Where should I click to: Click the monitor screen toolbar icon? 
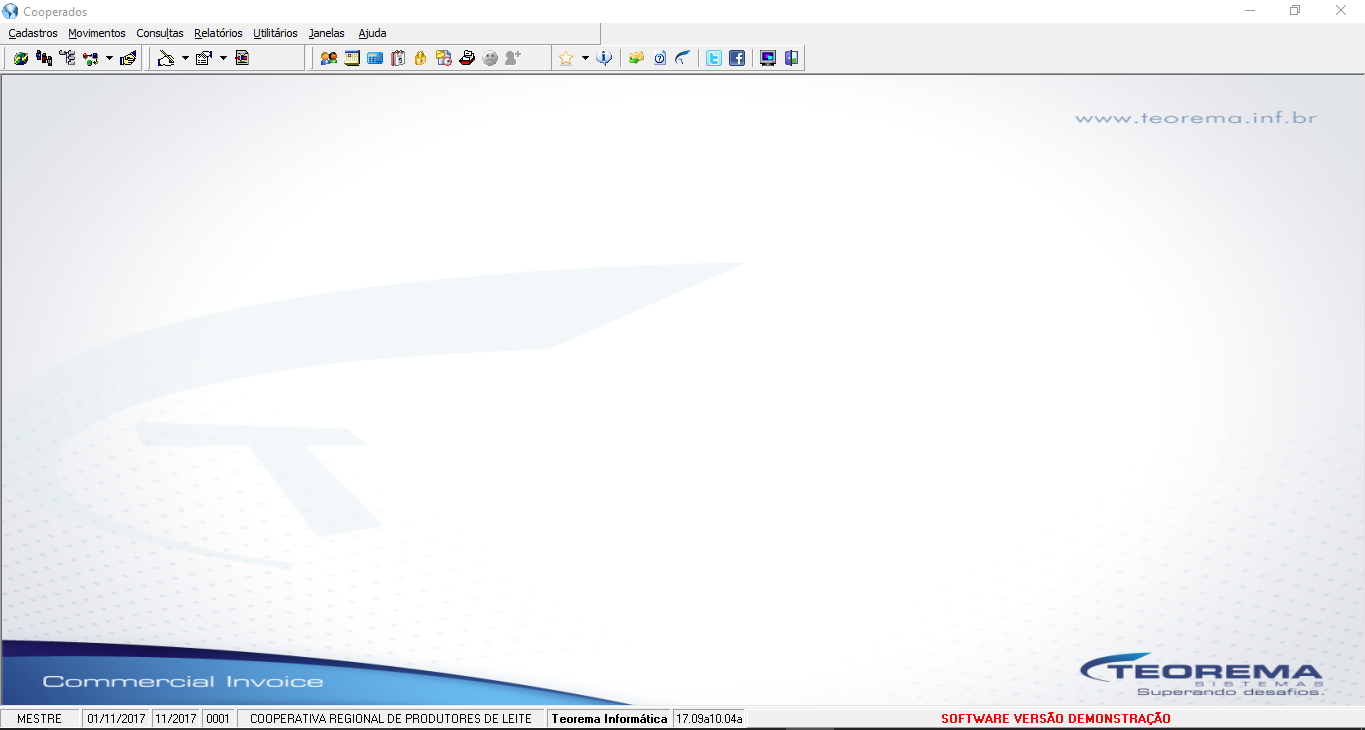click(x=768, y=58)
